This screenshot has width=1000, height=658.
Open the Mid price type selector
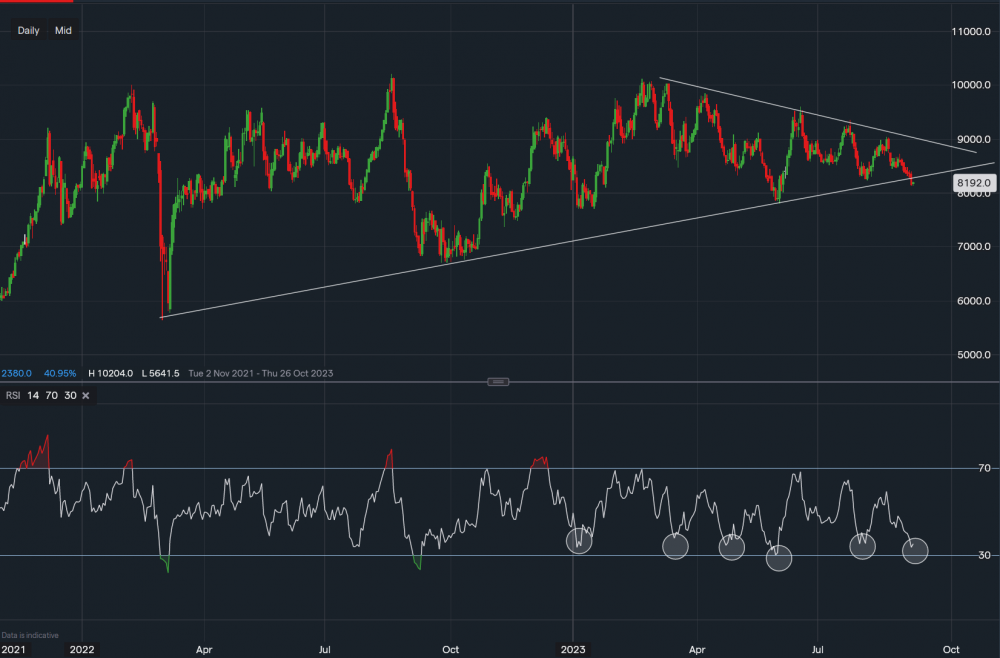click(x=63, y=31)
